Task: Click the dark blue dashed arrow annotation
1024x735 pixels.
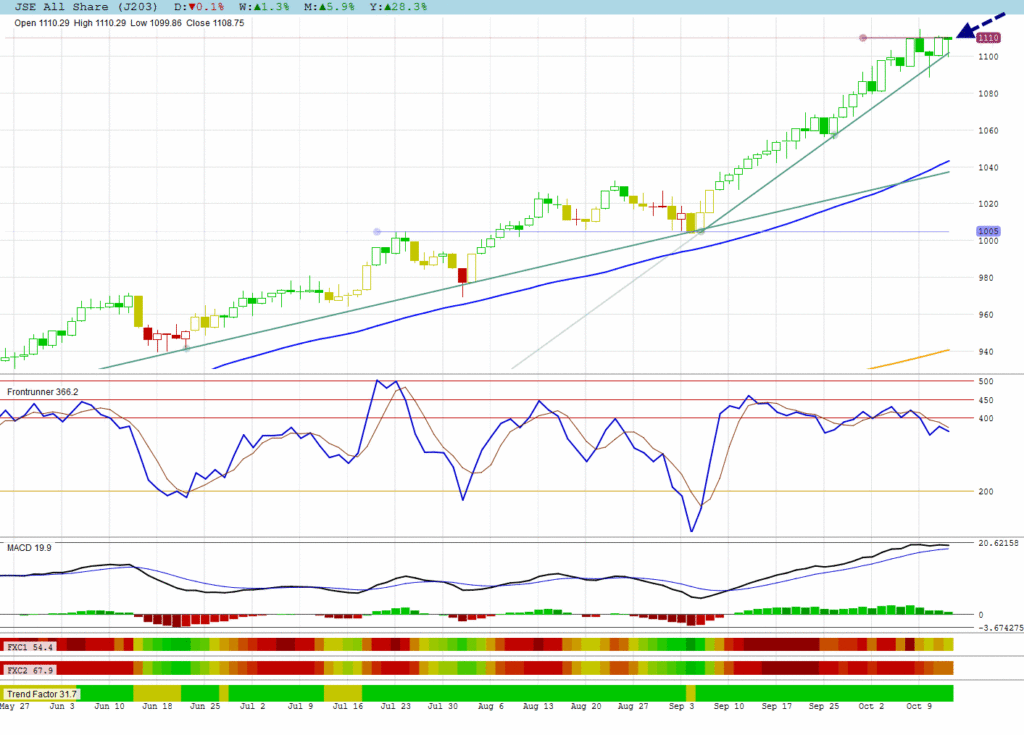Action: pyautogui.click(x=982, y=24)
